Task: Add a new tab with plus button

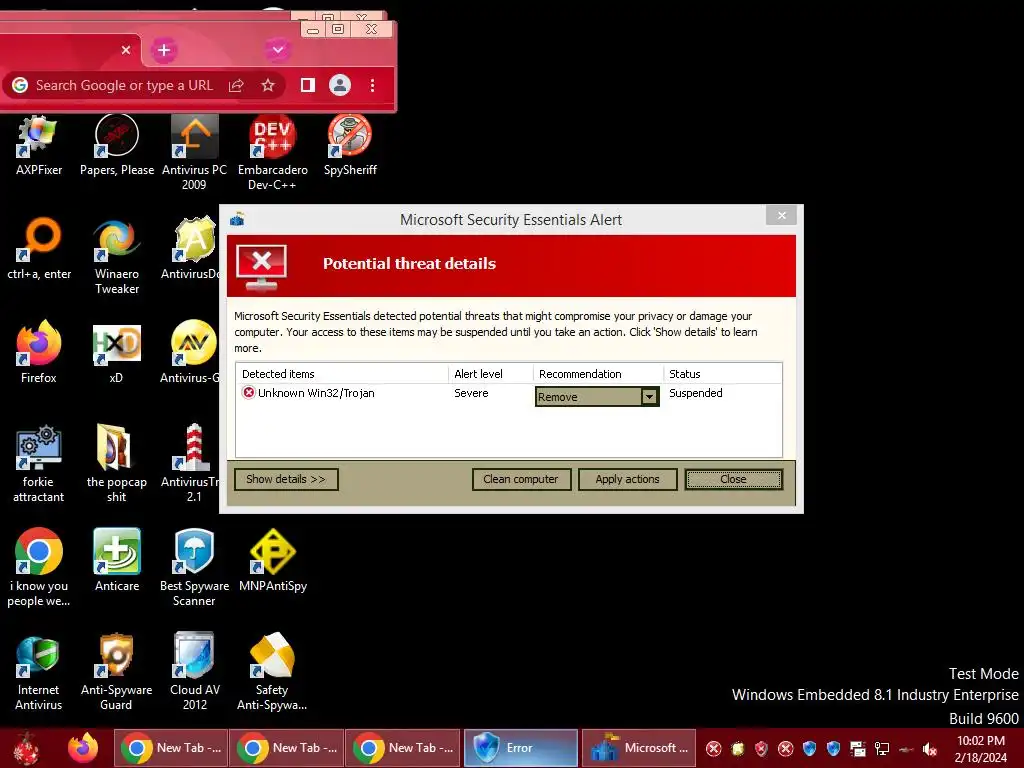Action: point(164,50)
